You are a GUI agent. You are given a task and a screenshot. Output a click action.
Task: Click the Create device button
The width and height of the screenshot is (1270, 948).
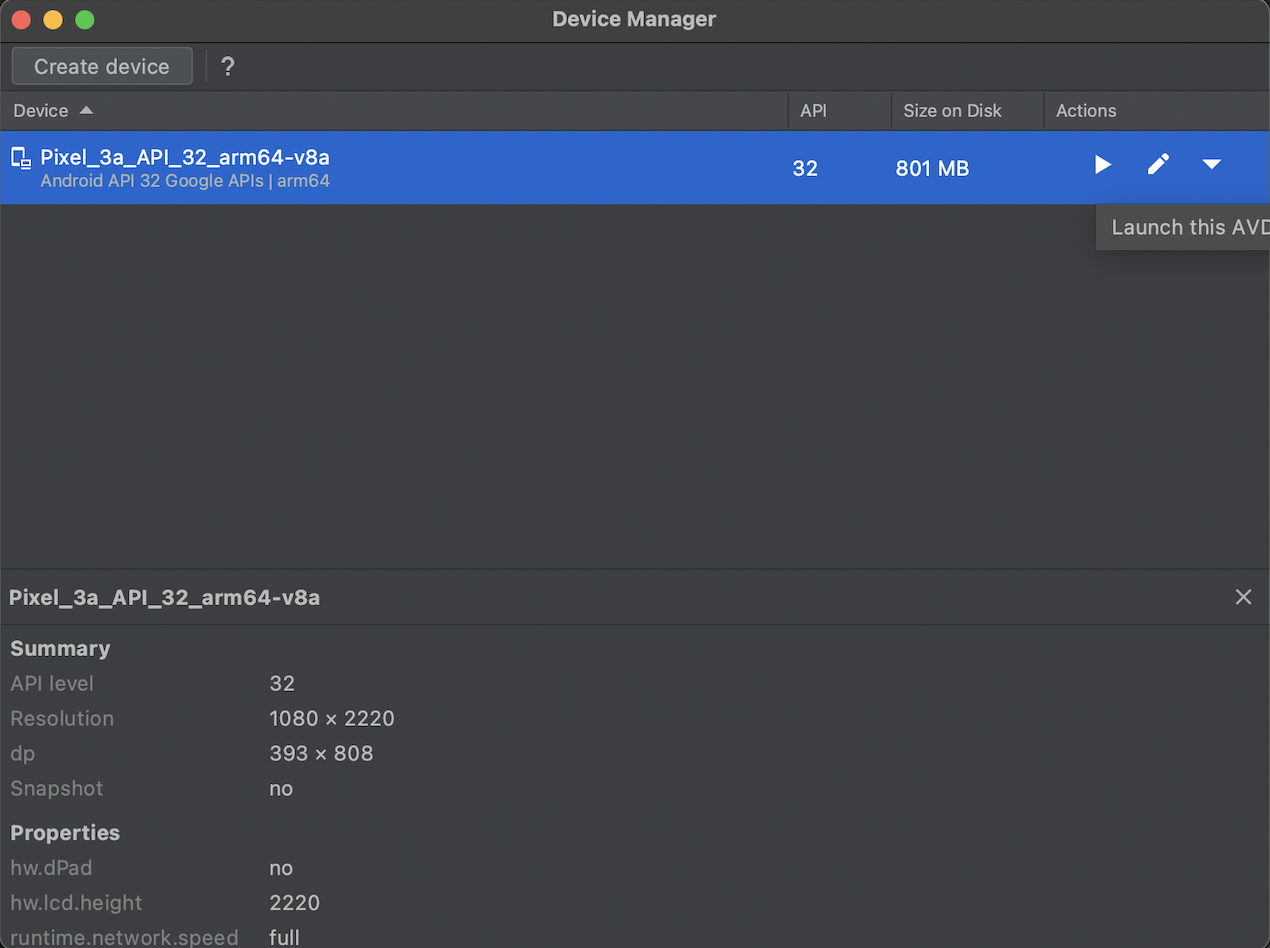coord(102,67)
